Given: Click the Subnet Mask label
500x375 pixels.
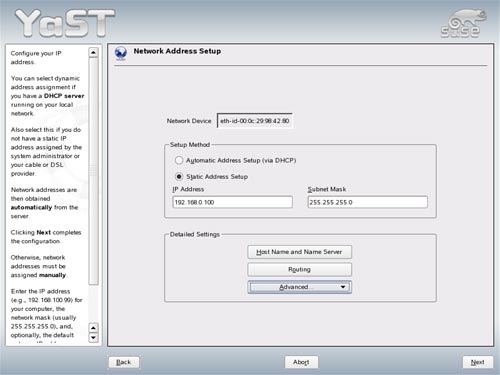Looking at the screenshot, I should click(x=327, y=189).
